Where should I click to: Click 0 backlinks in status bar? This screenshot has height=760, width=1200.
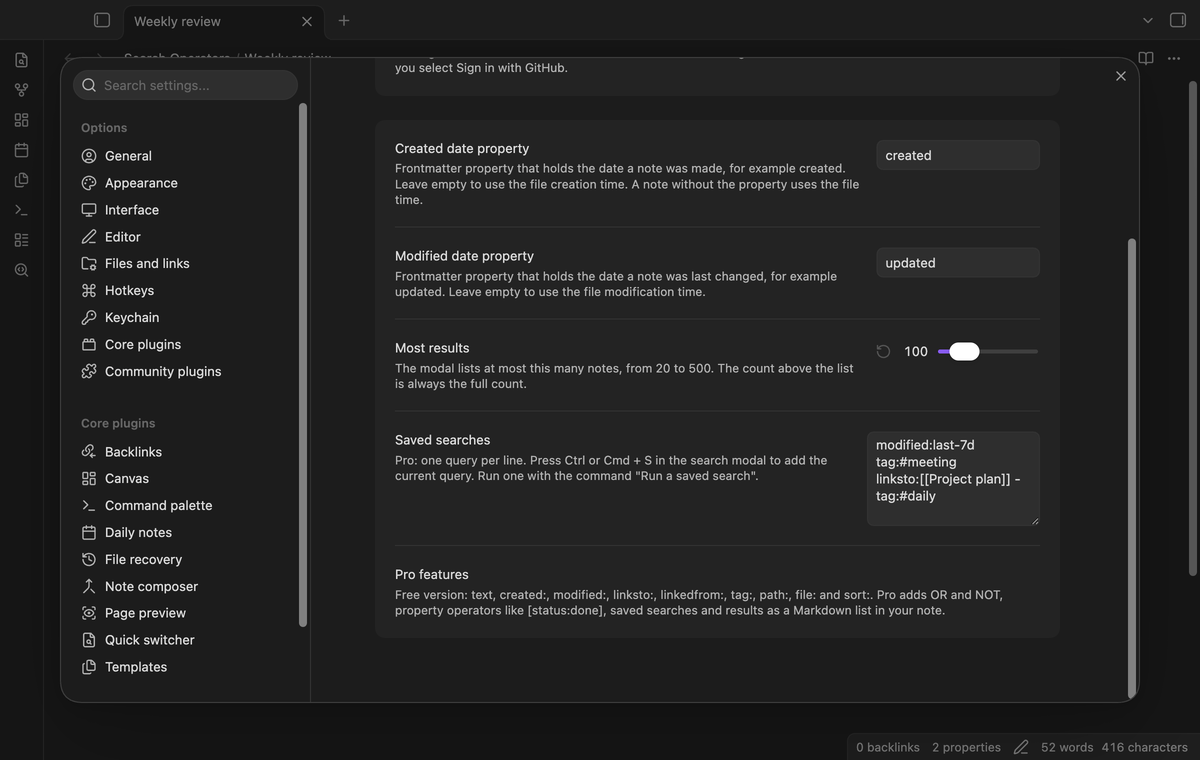(x=888, y=747)
